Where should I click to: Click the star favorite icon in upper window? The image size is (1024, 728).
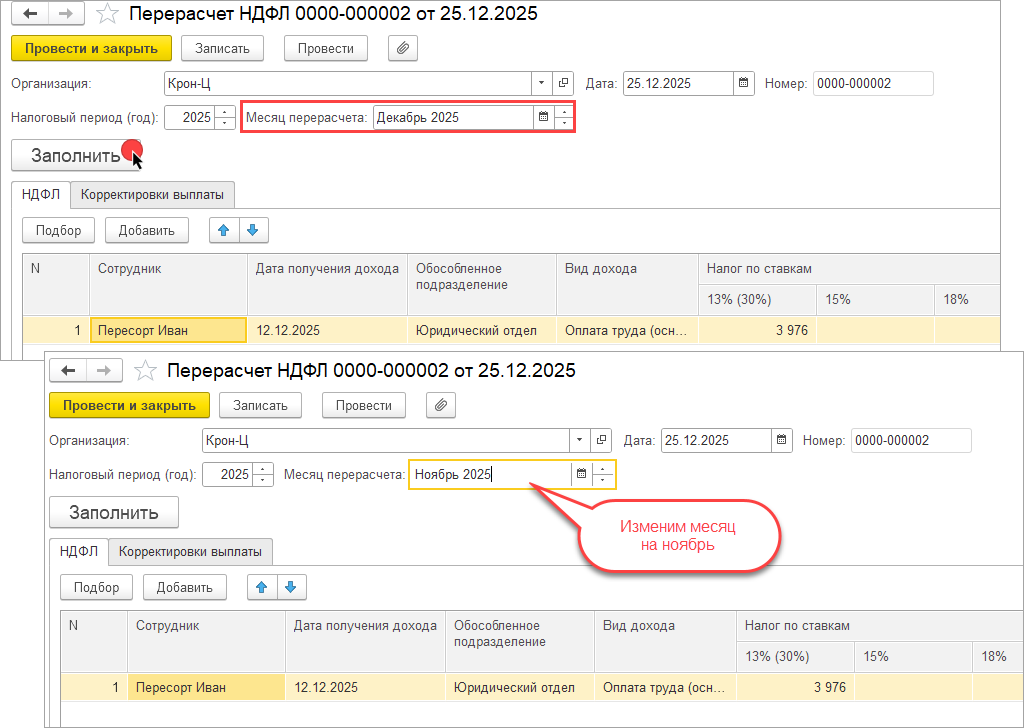107,14
